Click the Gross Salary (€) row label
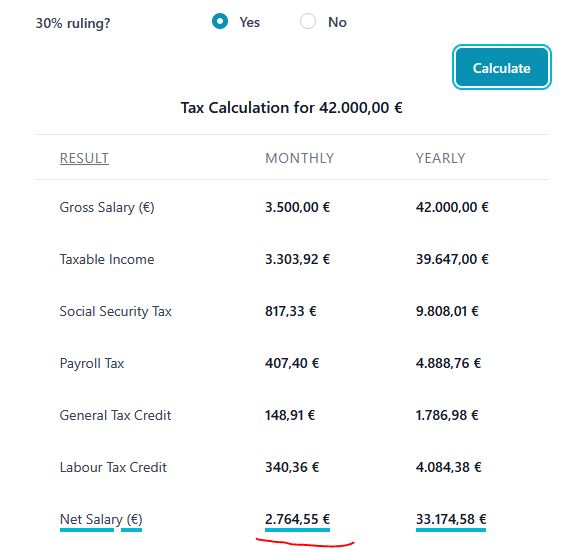The height and width of the screenshot is (551, 580). pos(107,207)
